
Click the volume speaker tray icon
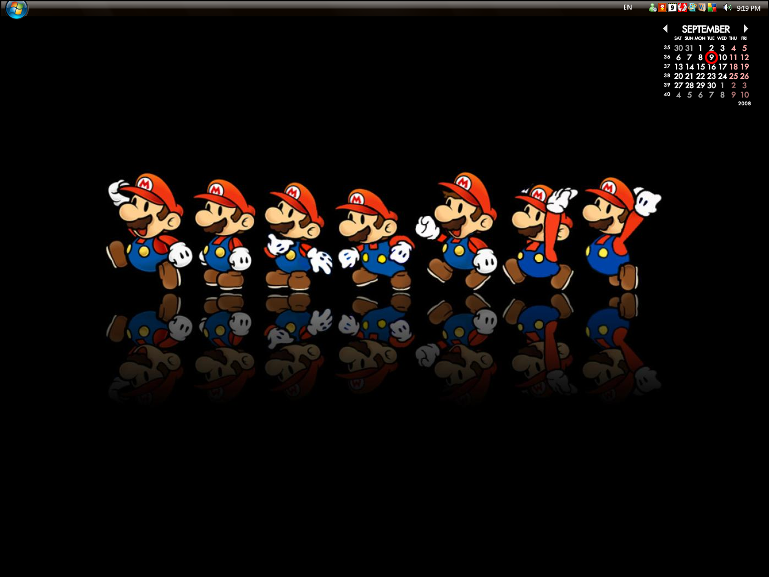pos(728,7)
